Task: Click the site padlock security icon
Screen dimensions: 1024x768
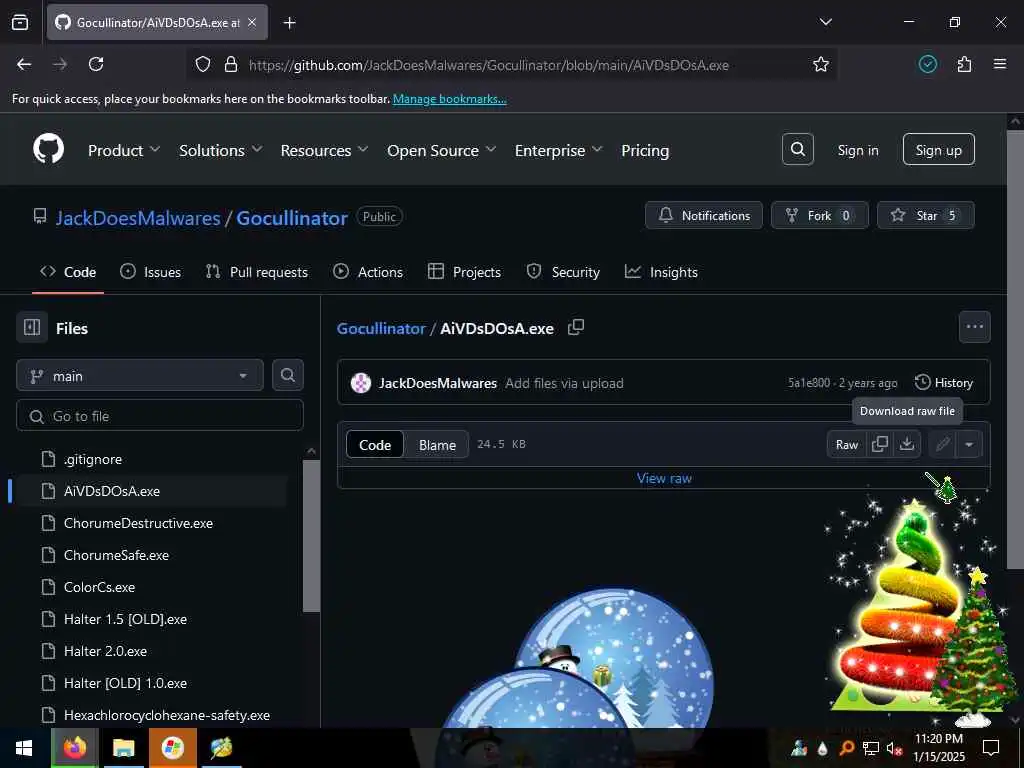Action: tap(231, 64)
